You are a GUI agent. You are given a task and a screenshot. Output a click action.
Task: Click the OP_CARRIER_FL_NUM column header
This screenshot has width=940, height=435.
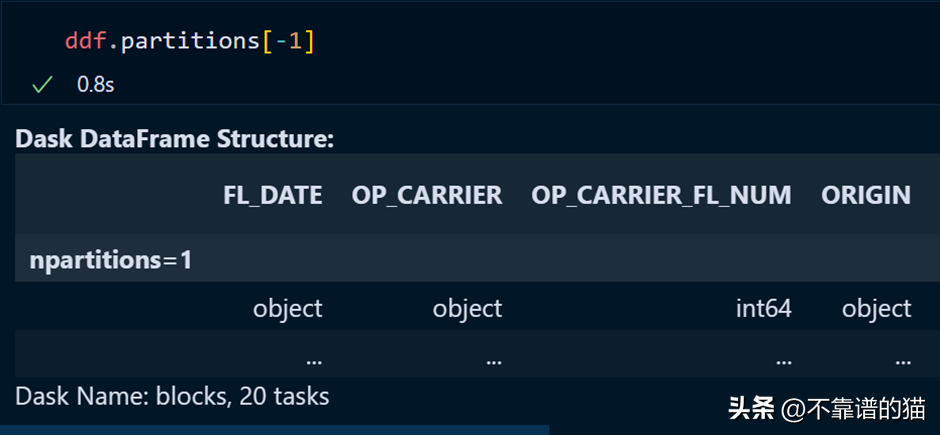[x=661, y=195]
